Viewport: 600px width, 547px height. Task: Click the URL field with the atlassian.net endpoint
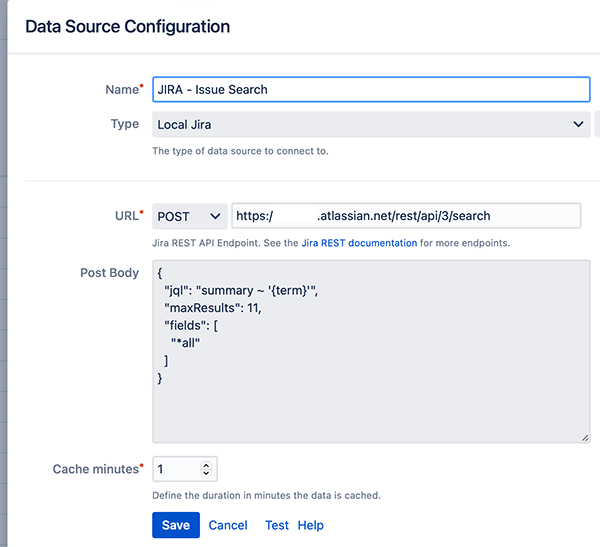coord(405,216)
